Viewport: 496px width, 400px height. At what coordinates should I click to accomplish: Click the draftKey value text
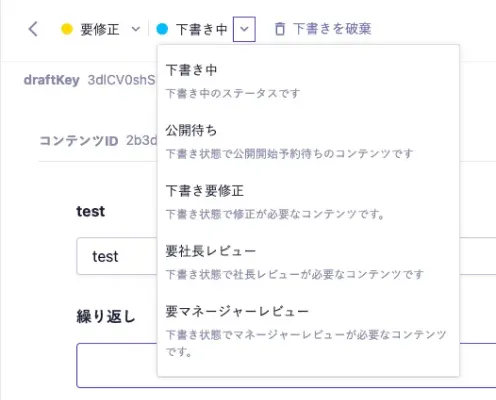click(x=121, y=80)
